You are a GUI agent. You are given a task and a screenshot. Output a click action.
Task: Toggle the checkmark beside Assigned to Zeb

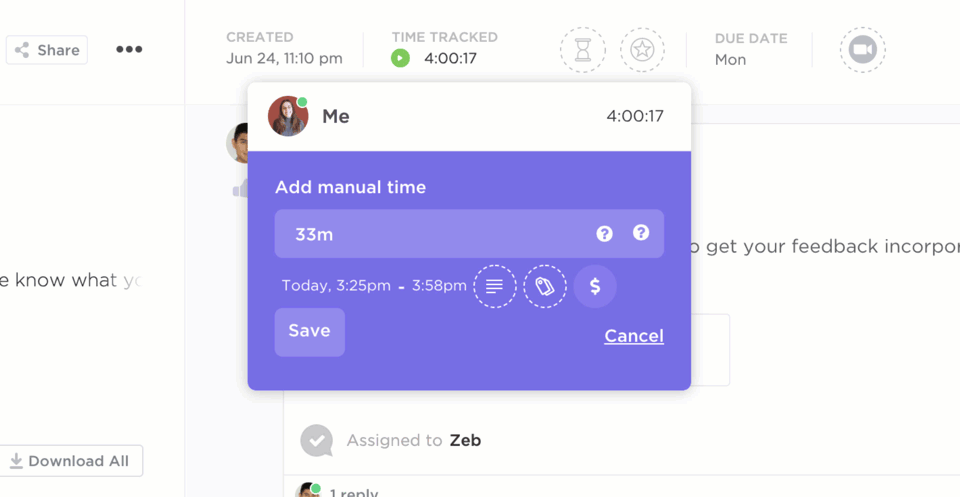coord(317,440)
